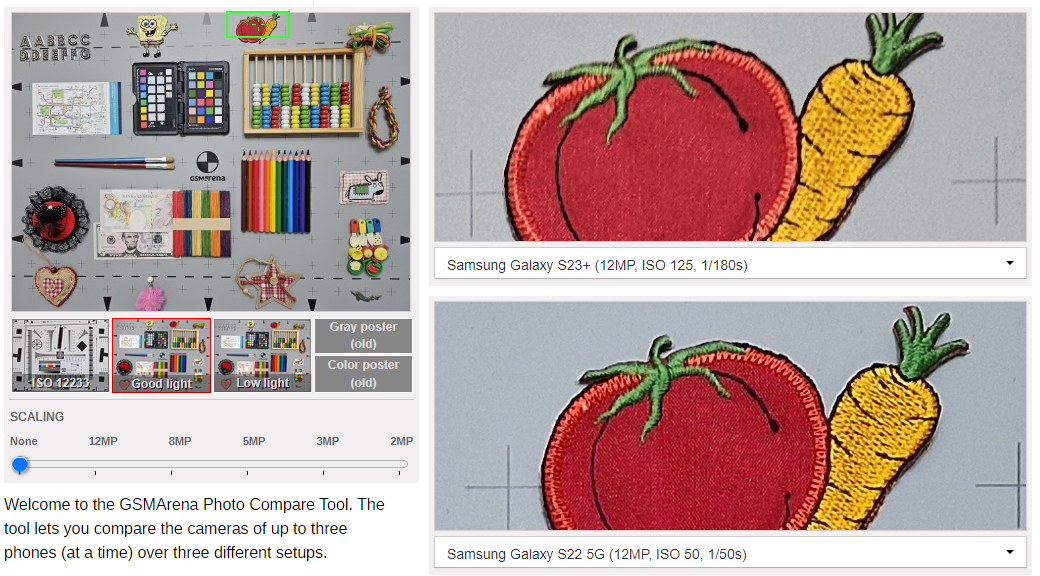The image size is (1040, 576).
Task: Open the Color poster (old) option
Action: (363, 374)
